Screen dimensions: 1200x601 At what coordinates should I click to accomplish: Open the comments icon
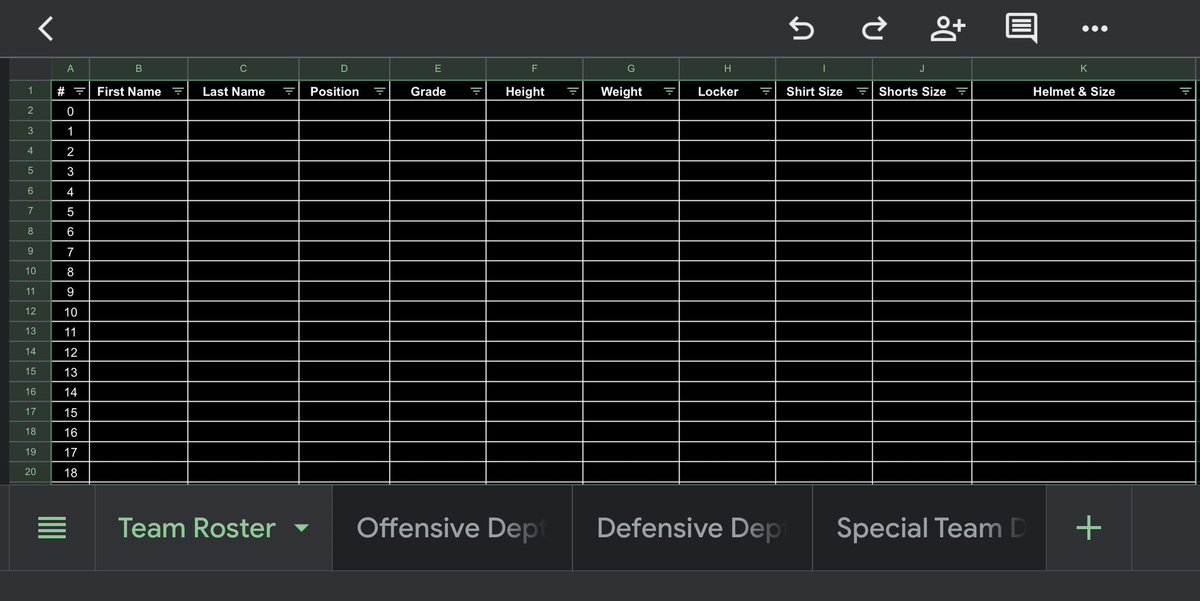tap(1021, 29)
